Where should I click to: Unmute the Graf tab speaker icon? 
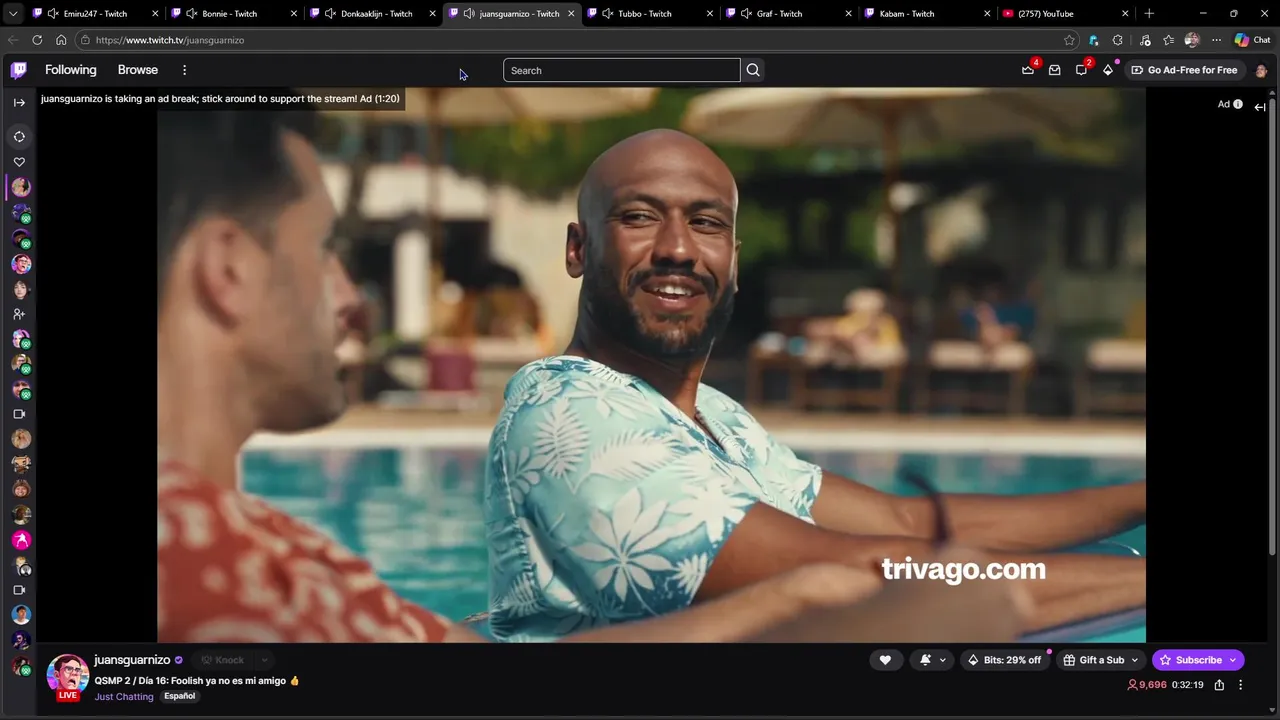click(746, 14)
